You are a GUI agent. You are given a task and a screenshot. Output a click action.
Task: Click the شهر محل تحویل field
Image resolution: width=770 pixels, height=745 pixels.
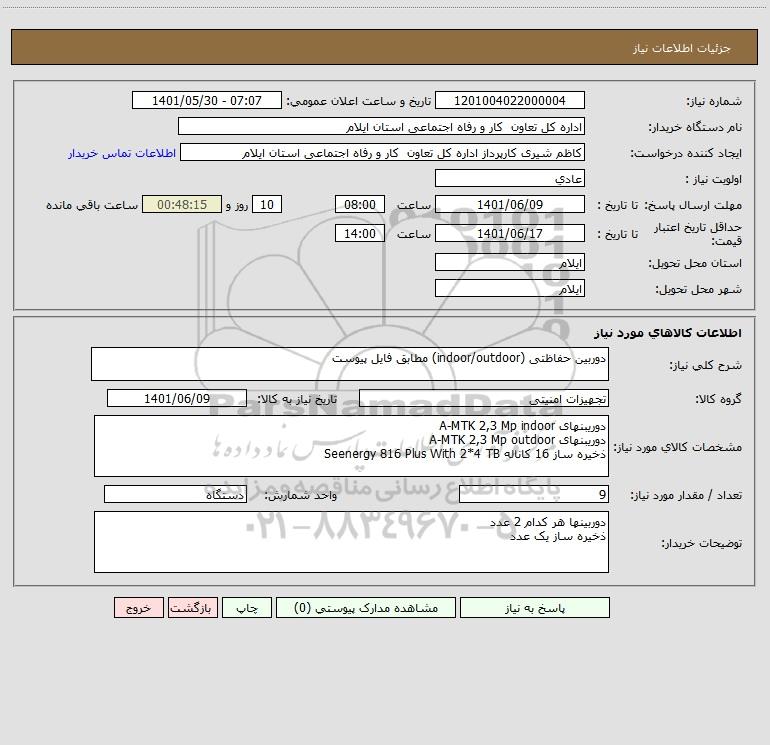point(510,288)
